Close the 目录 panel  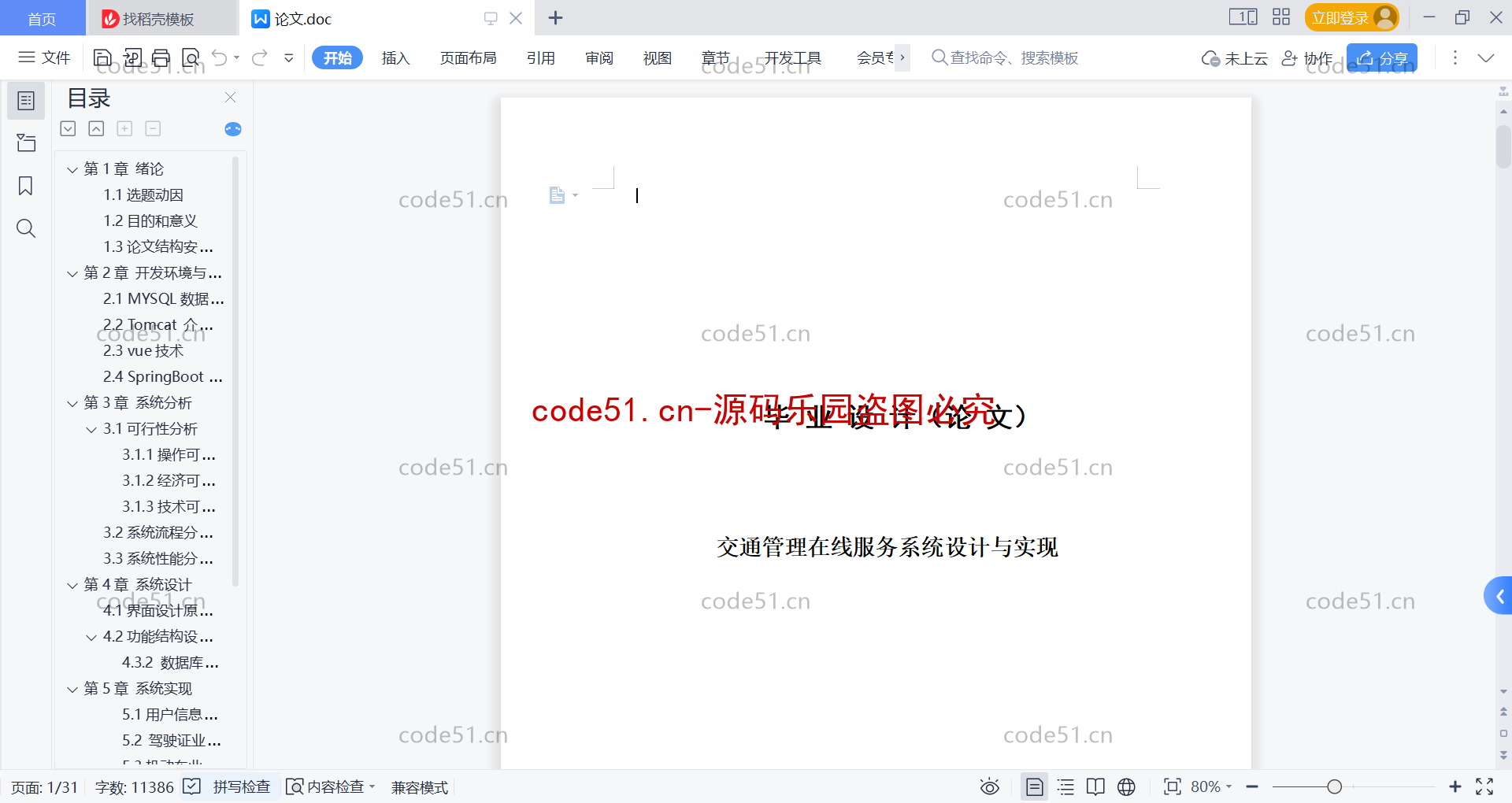pos(230,97)
